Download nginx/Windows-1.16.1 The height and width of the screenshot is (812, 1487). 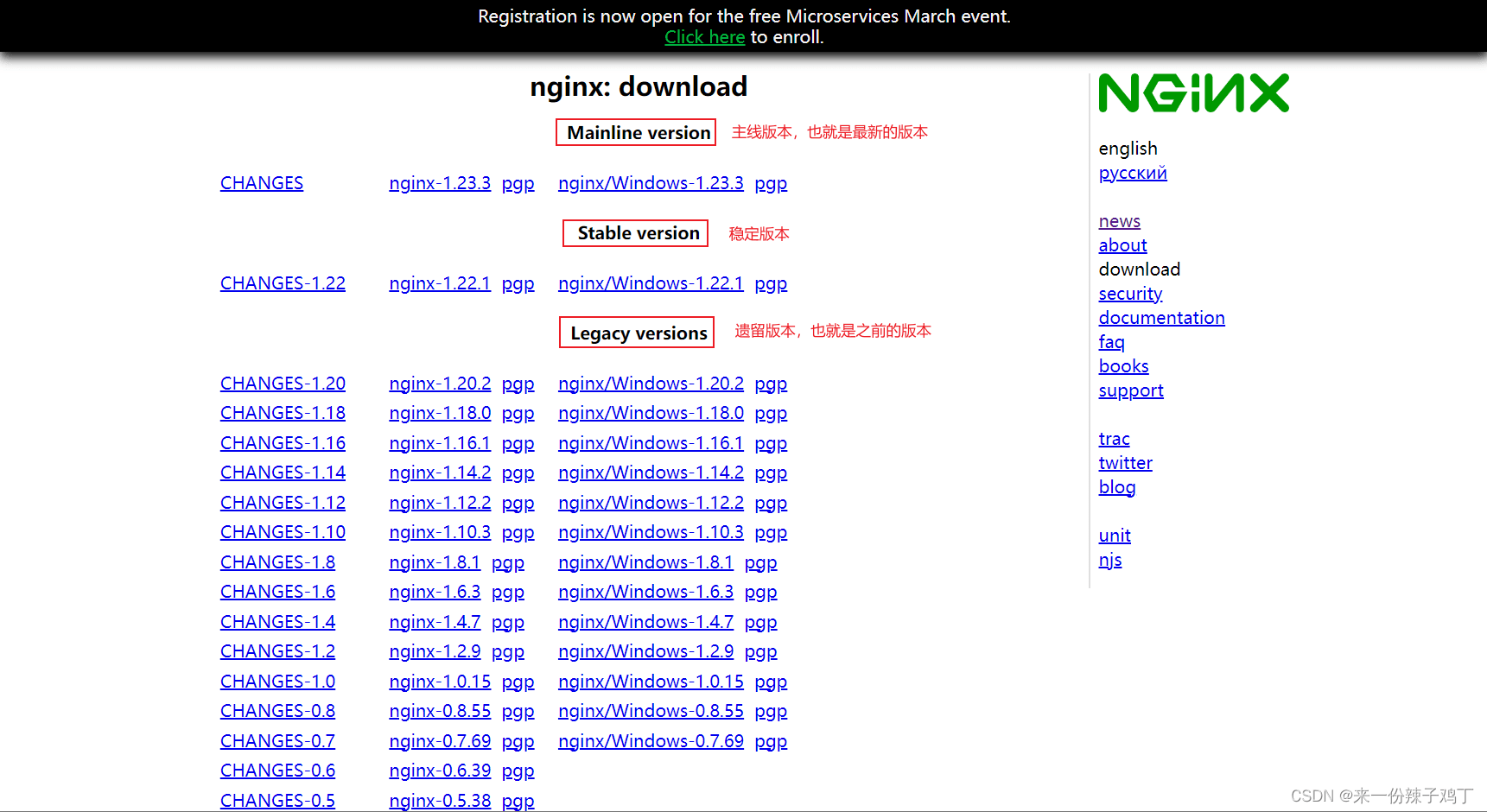[x=651, y=443]
